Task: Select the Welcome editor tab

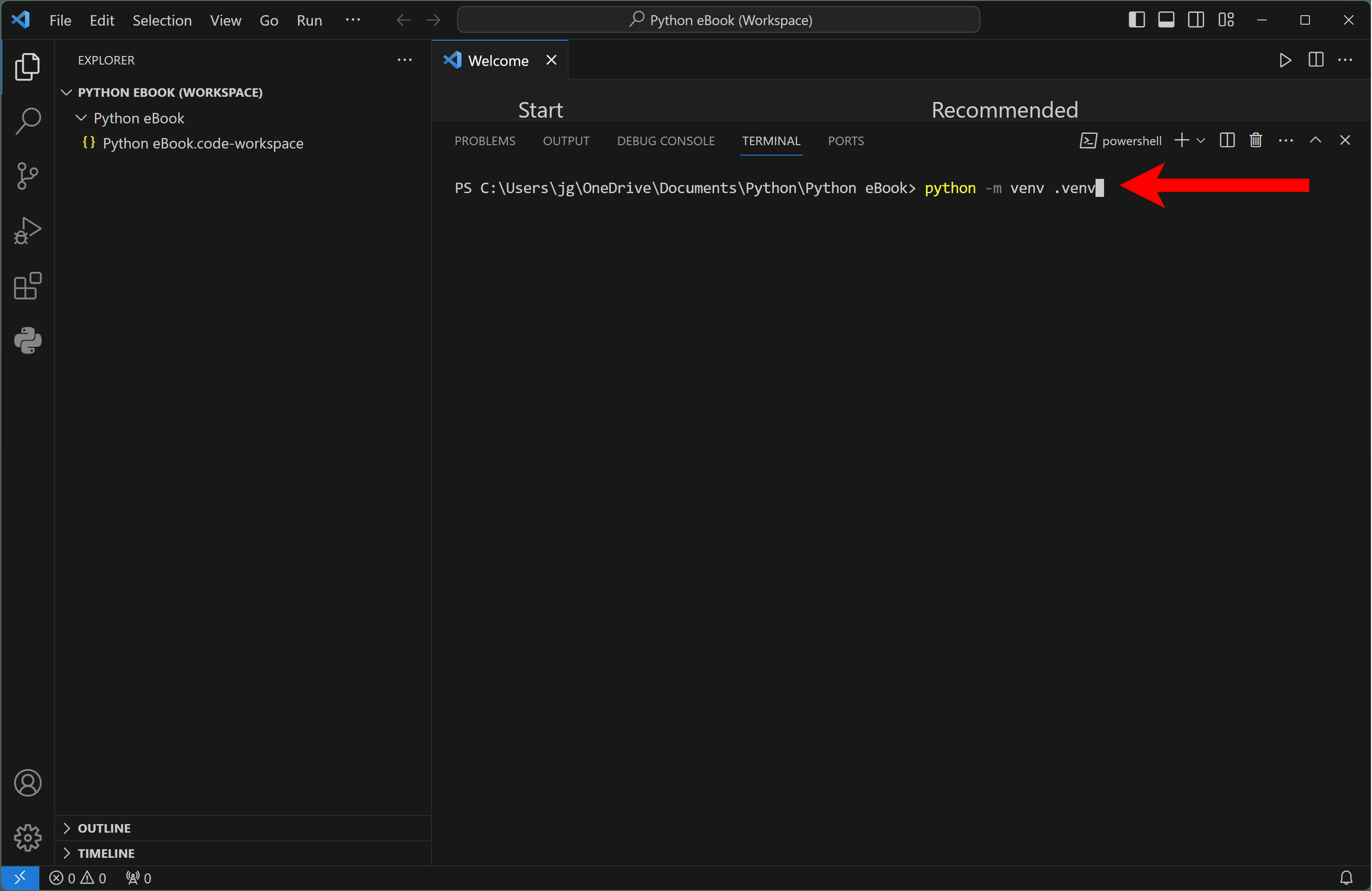Action: tap(498, 61)
